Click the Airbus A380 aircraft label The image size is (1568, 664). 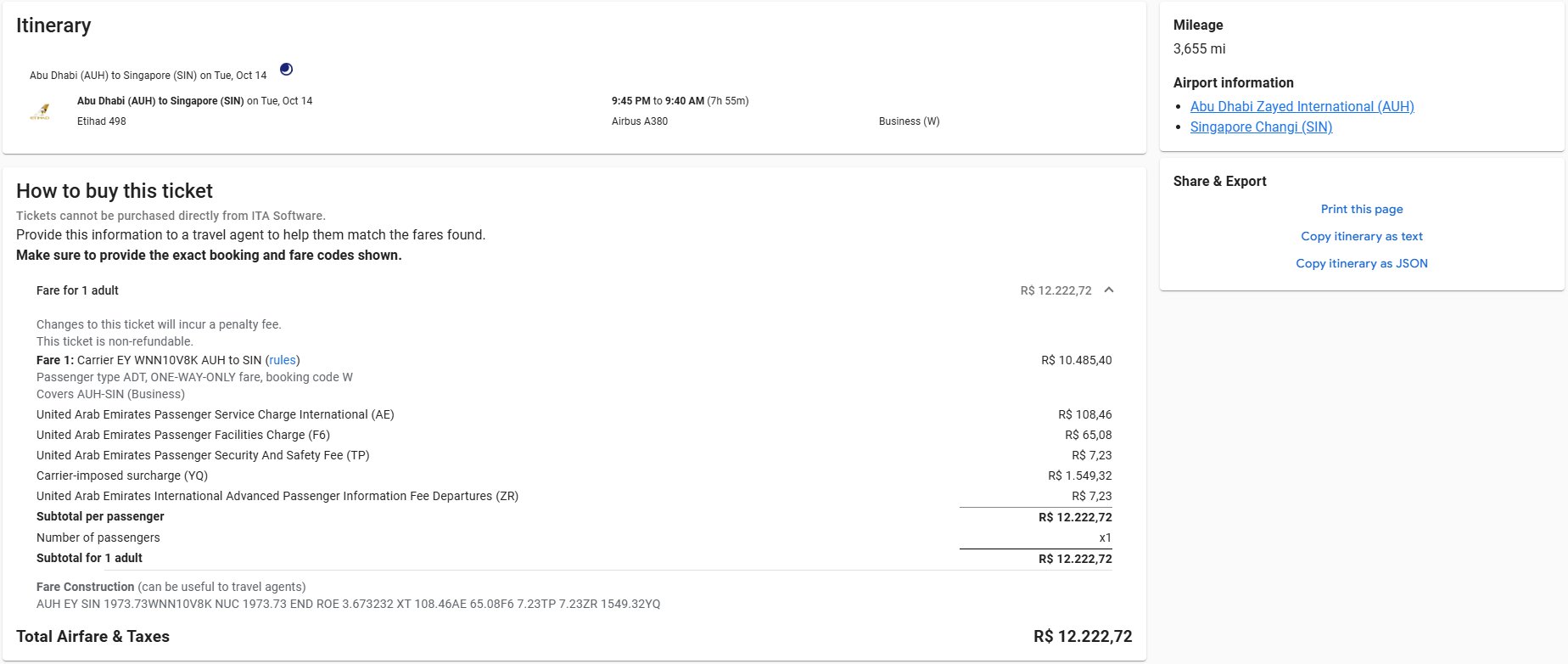point(639,121)
